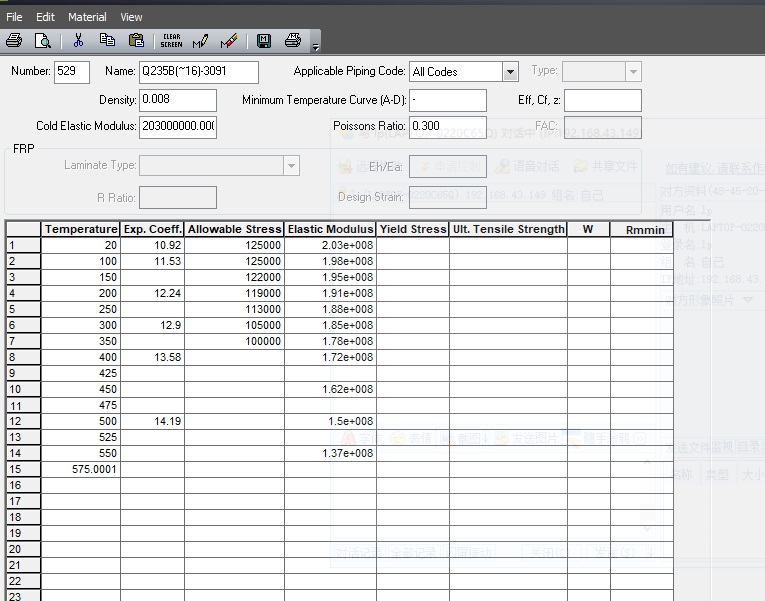
Task: Select the Poissons Ratio field
Action: (447, 127)
